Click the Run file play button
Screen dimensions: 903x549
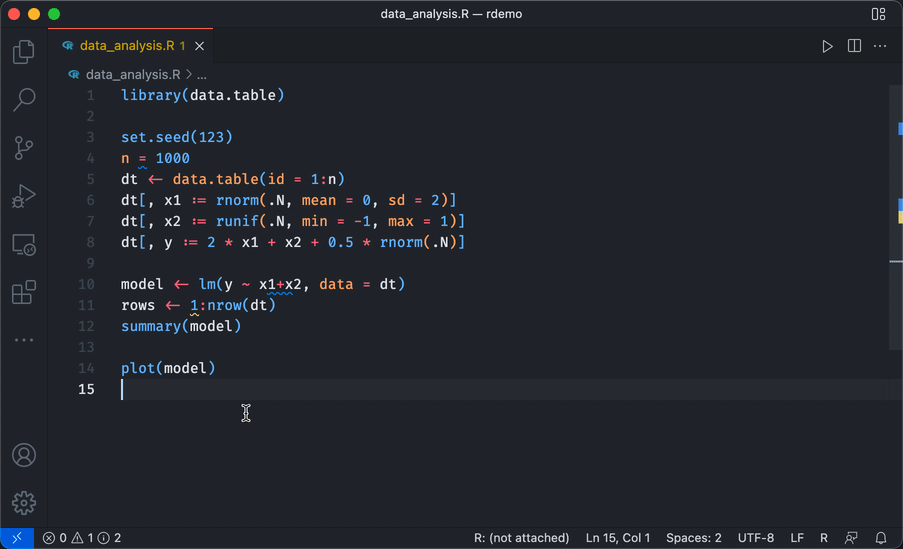coord(827,46)
